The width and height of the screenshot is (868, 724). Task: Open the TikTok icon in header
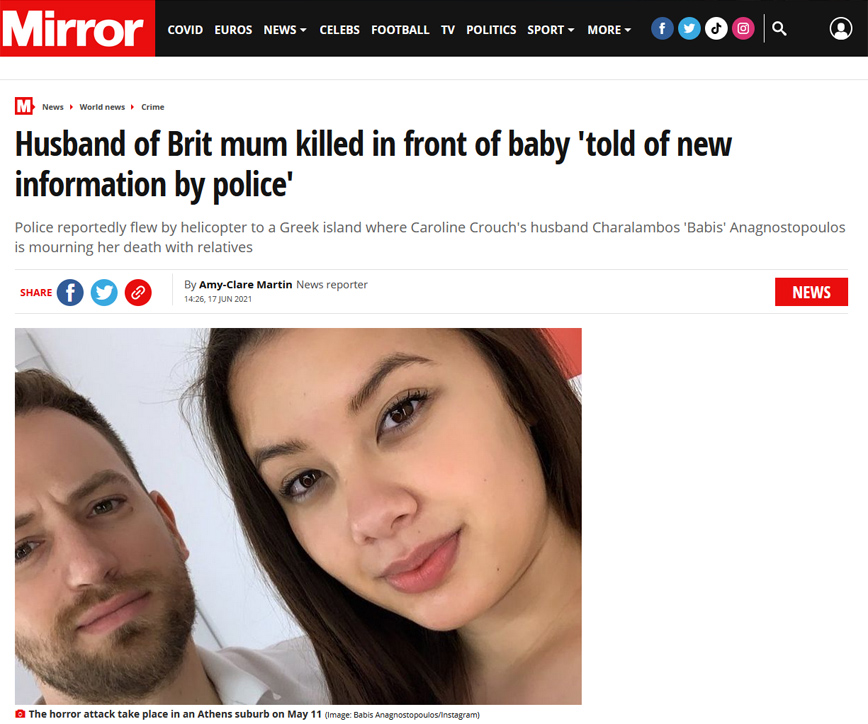[716, 28]
